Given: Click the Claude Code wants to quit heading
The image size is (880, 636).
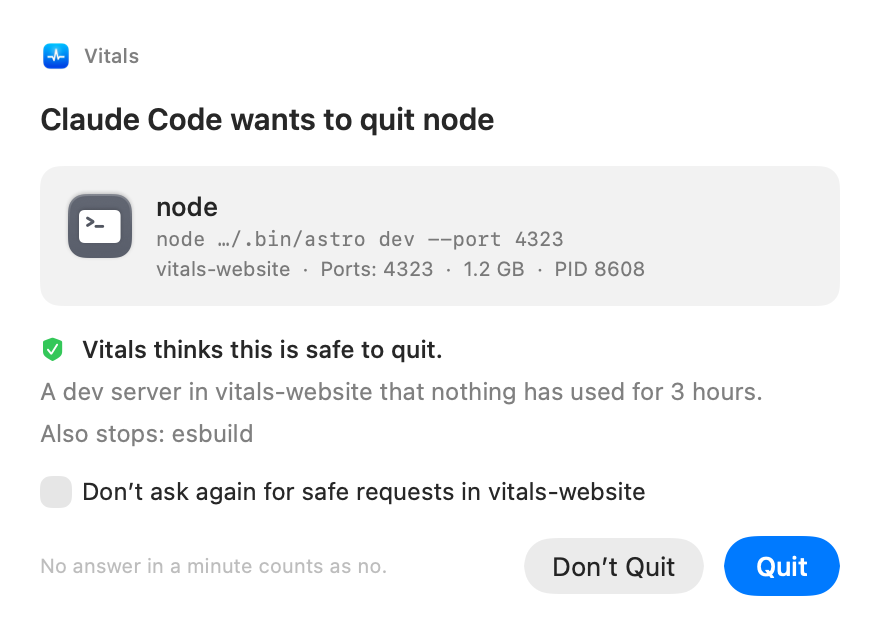Looking at the screenshot, I should pos(267,120).
